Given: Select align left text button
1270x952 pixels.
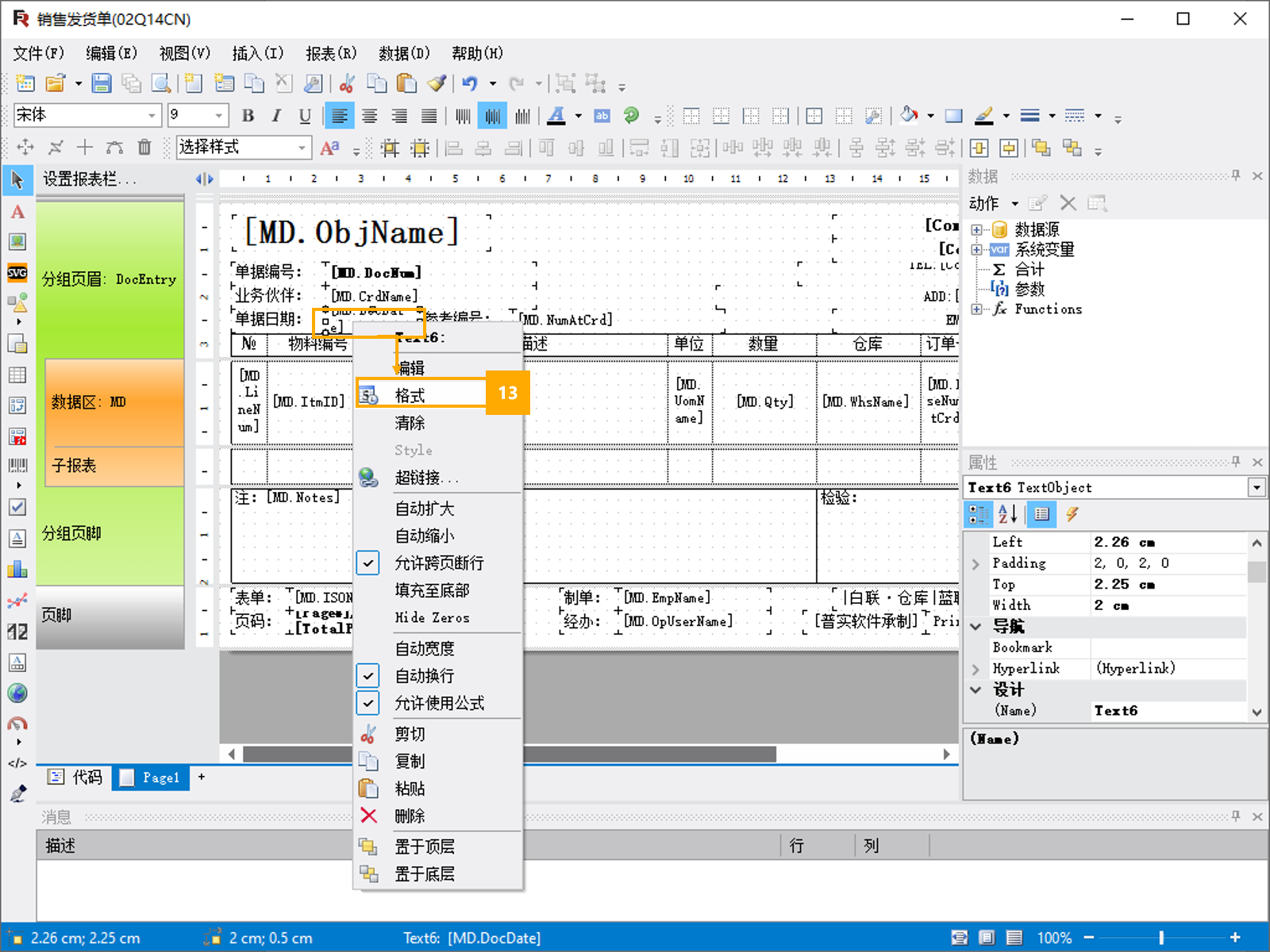Looking at the screenshot, I should coord(339,116).
